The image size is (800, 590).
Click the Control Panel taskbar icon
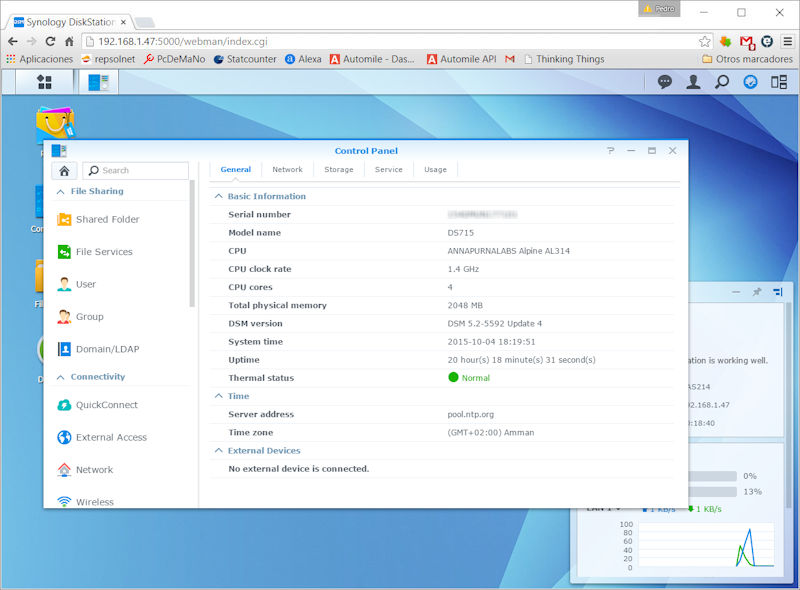point(99,82)
